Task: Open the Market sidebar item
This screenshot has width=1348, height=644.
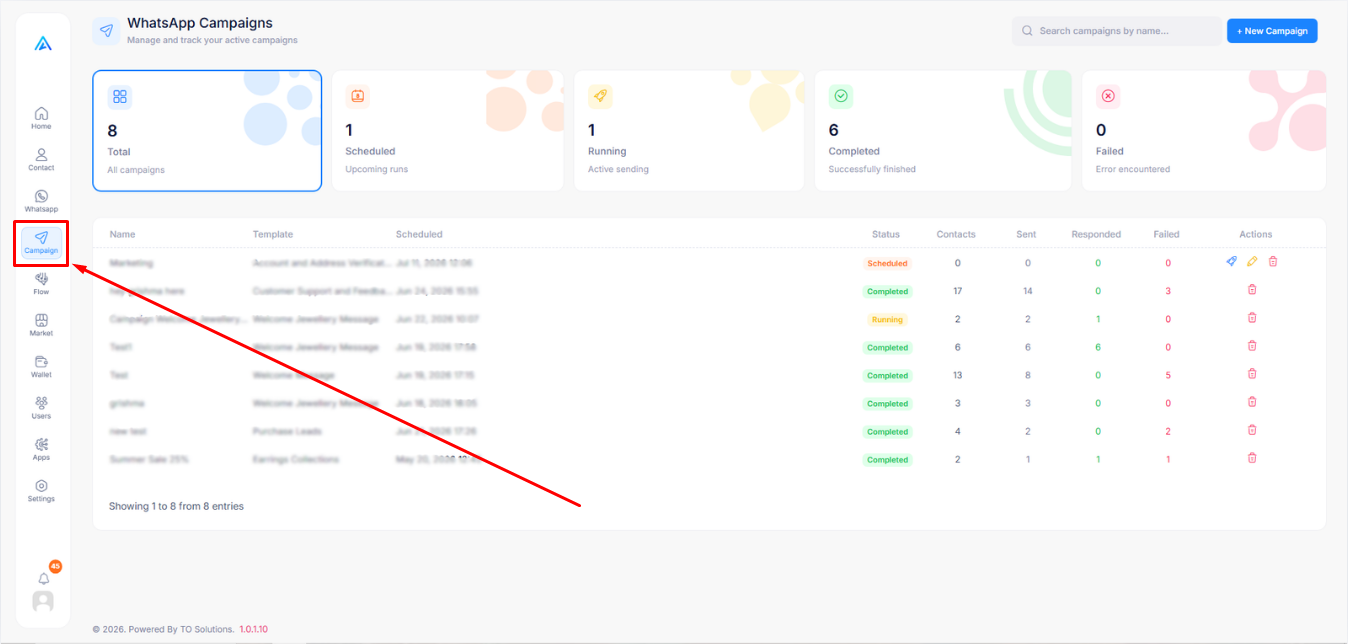Action: [41, 325]
